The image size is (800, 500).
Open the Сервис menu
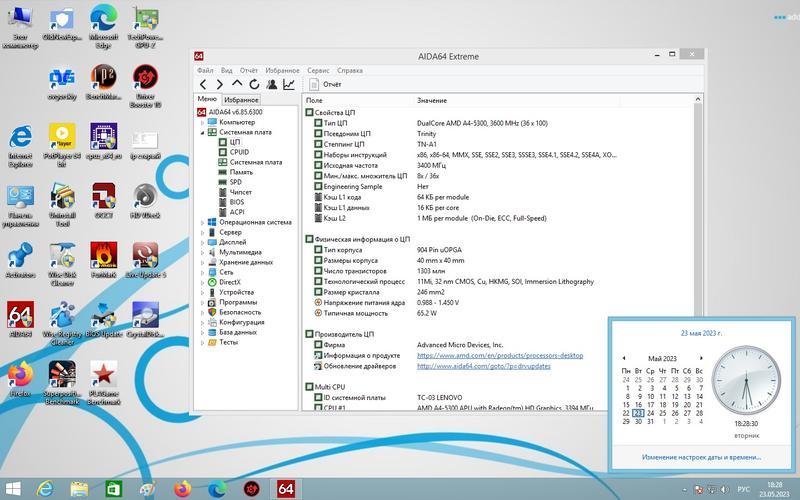[x=318, y=71]
